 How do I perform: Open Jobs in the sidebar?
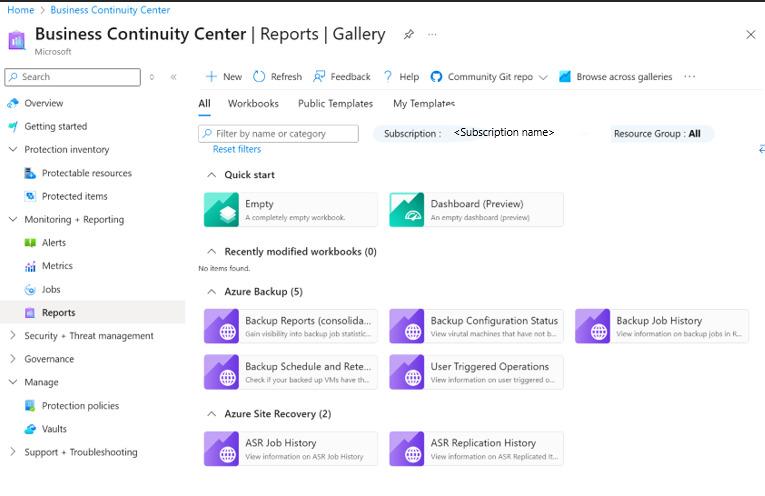(51, 289)
